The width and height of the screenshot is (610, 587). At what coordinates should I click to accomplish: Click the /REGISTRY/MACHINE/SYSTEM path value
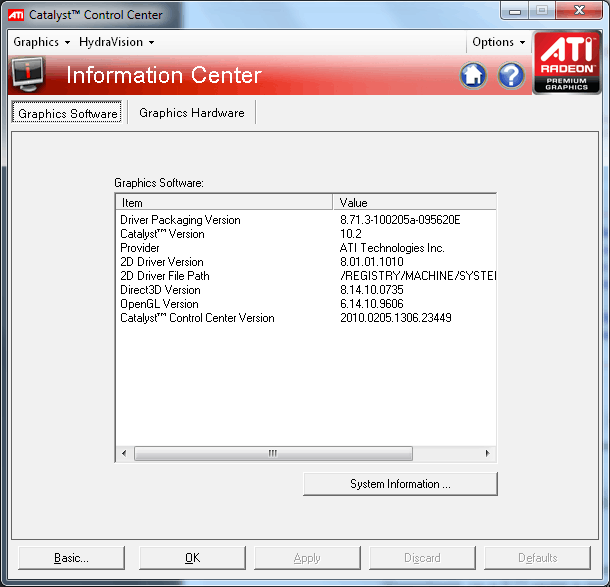pyautogui.click(x=418, y=276)
